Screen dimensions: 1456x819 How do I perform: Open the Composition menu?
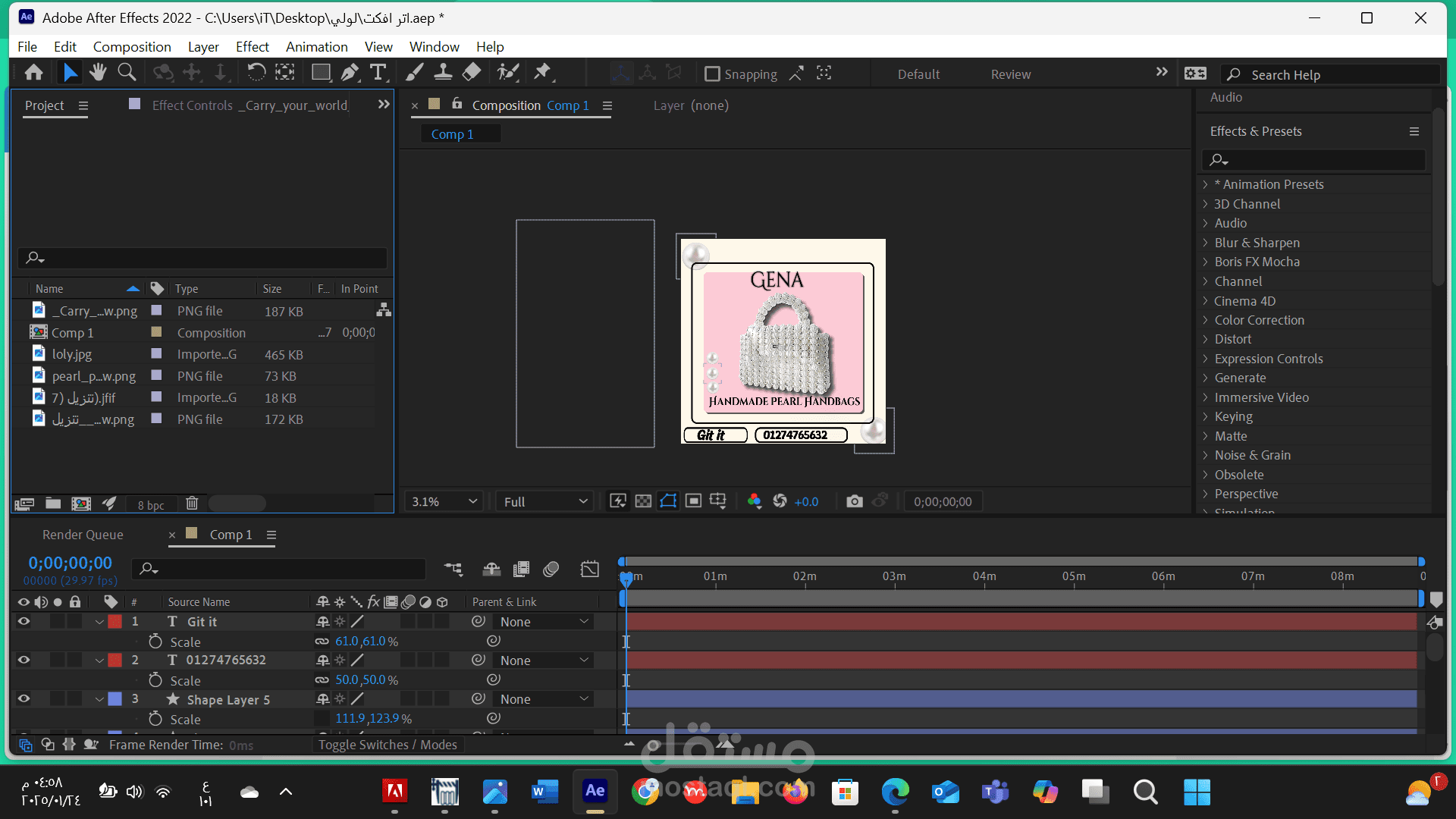132,47
